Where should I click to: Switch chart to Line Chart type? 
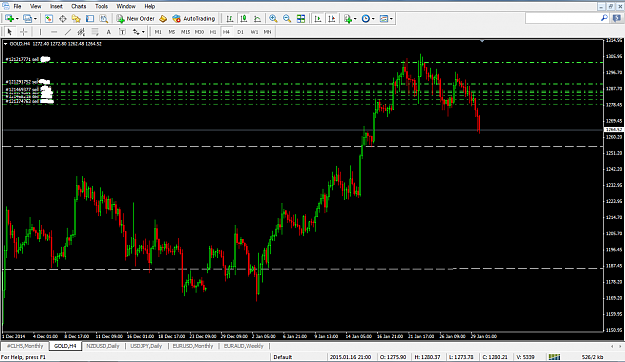[257, 19]
